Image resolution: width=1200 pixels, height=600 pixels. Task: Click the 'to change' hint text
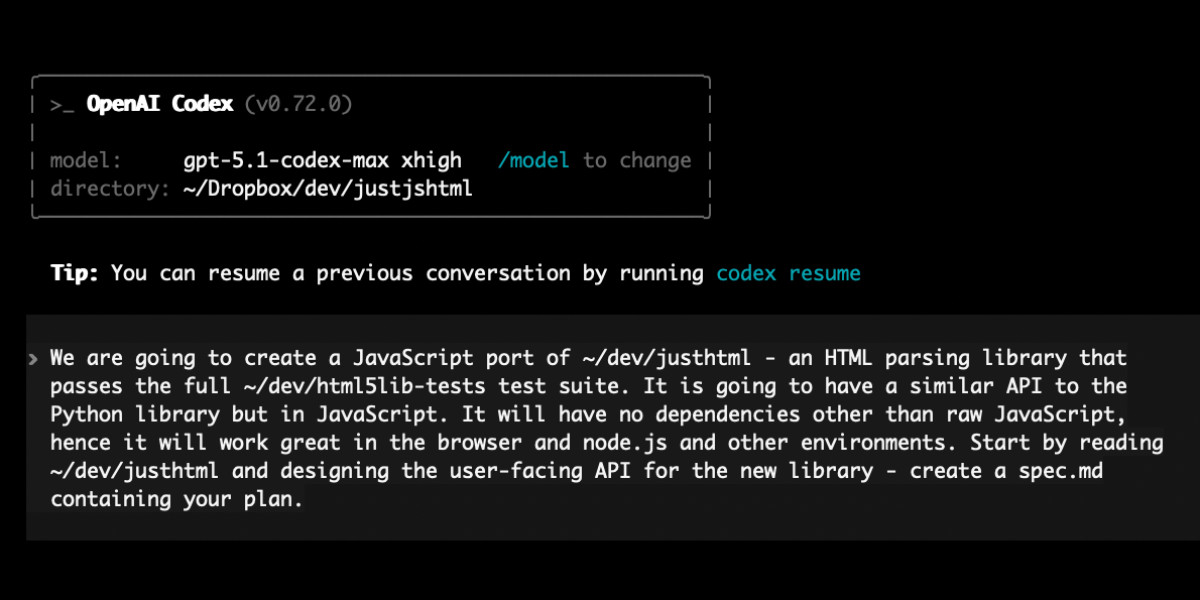[638, 161]
